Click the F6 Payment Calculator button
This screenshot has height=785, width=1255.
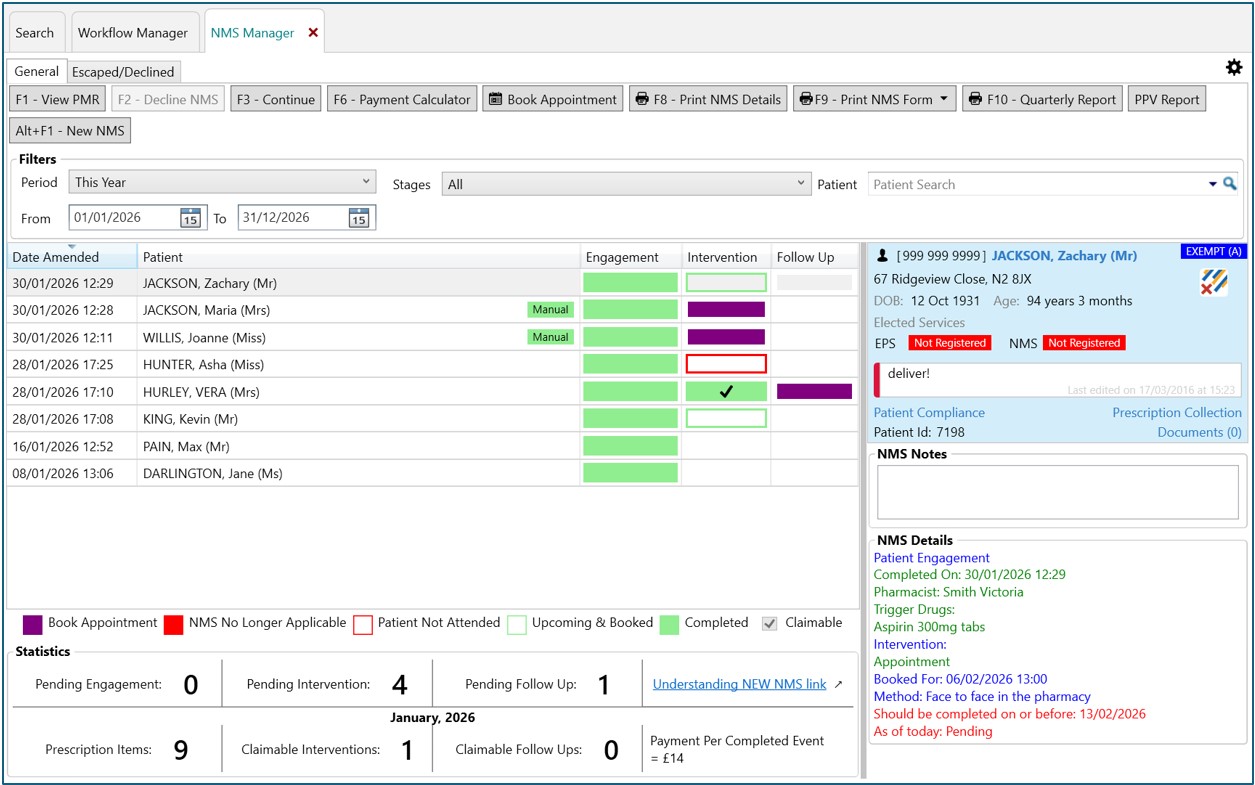tap(402, 100)
